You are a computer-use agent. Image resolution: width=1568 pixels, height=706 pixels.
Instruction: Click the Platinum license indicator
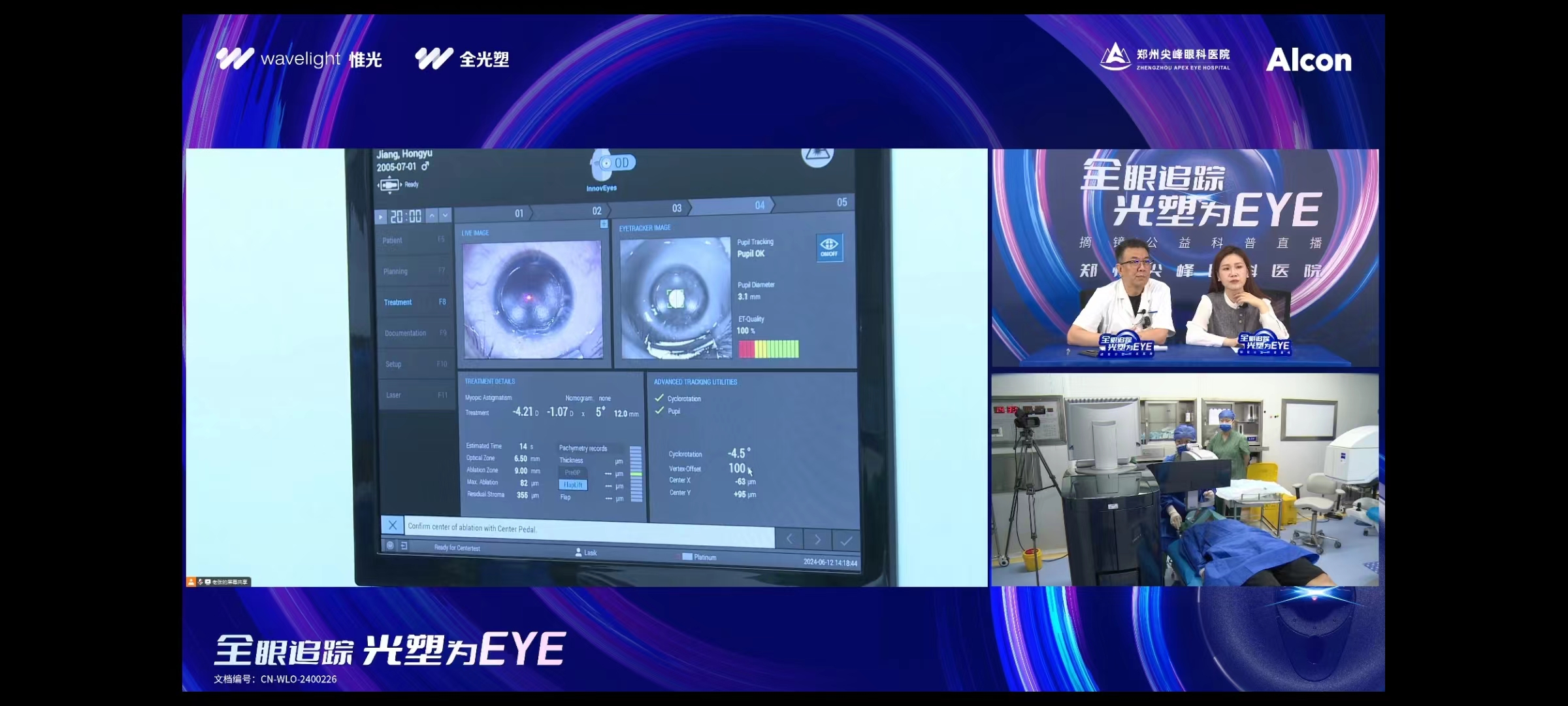click(699, 557)
